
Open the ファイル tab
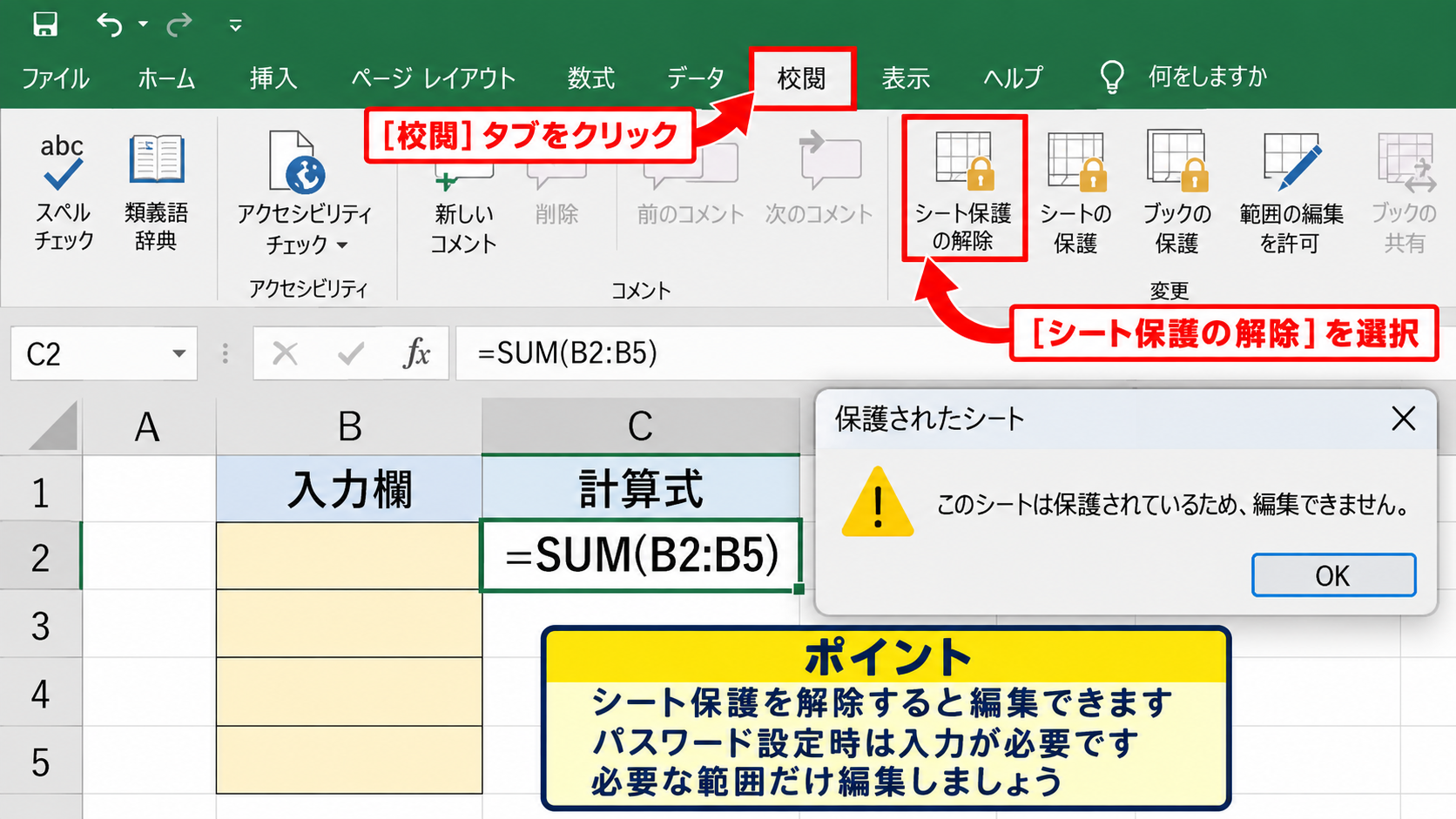coord(55,78)
